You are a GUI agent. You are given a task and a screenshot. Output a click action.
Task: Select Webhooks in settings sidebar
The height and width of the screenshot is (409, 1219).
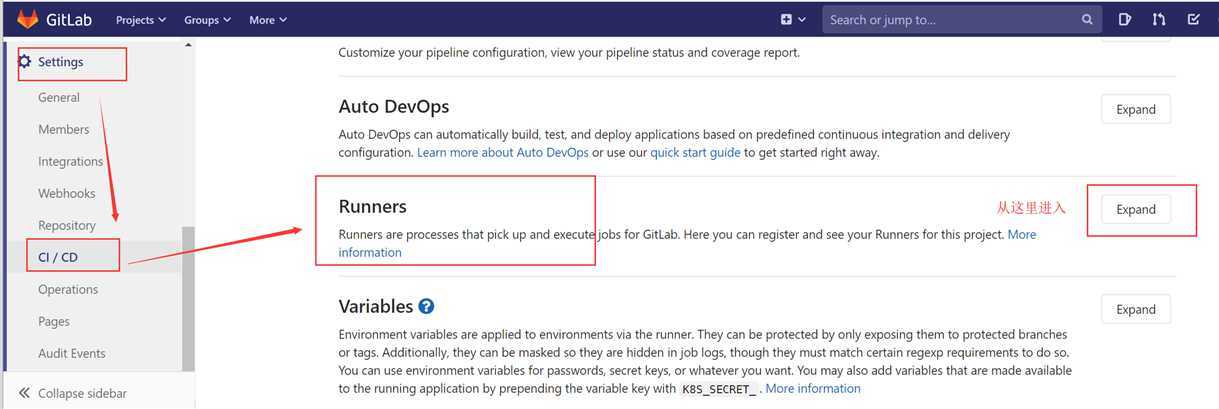[67, 193]
